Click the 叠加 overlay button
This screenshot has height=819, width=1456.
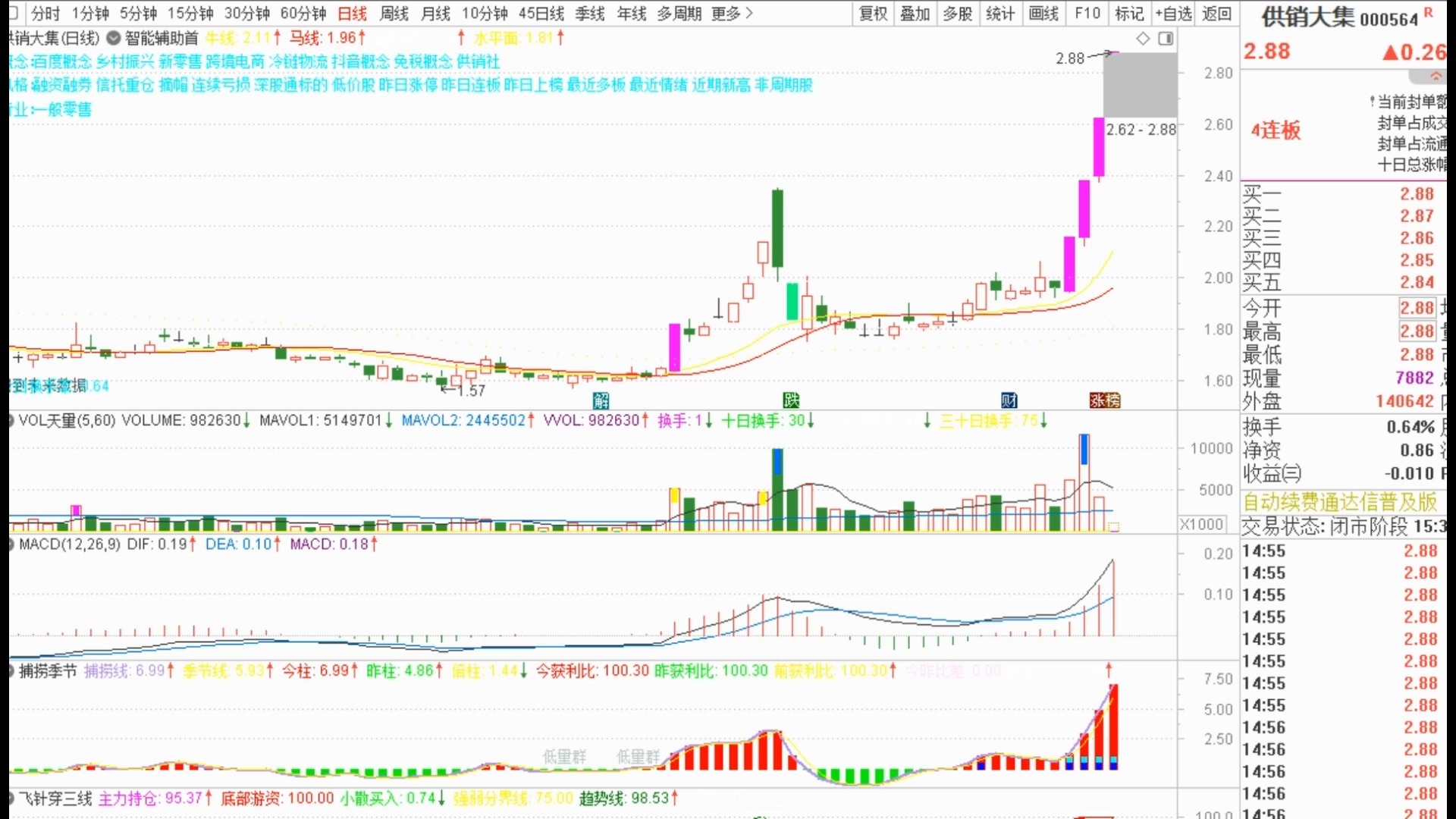915,14
